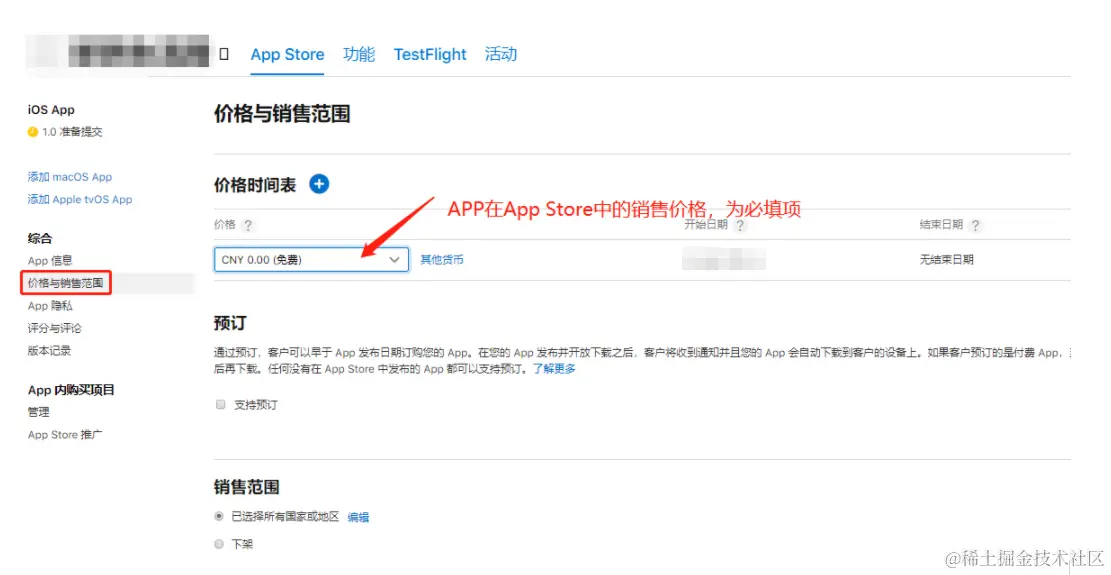The image size is (1111, 575).
Task: Click the 无结束日期 cell
Action: coord(946,260)
